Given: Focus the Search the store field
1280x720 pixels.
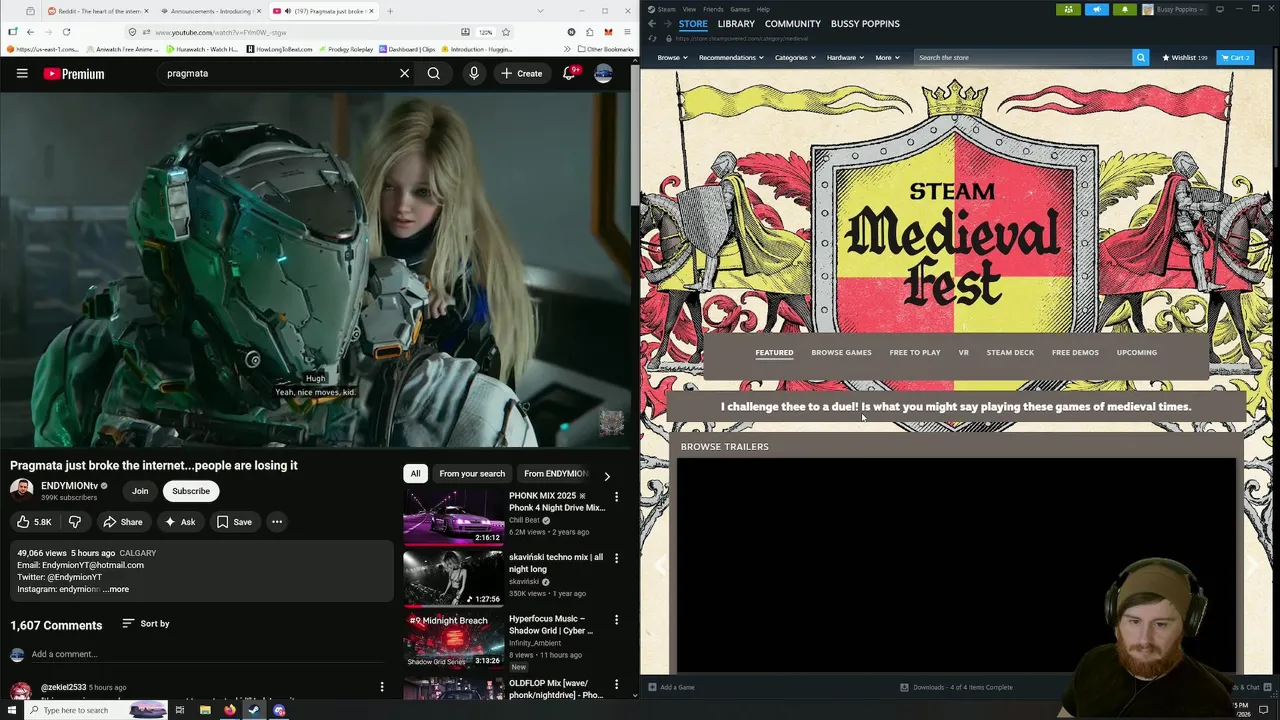Looking at the screenshot, I should coord(1022,58).
